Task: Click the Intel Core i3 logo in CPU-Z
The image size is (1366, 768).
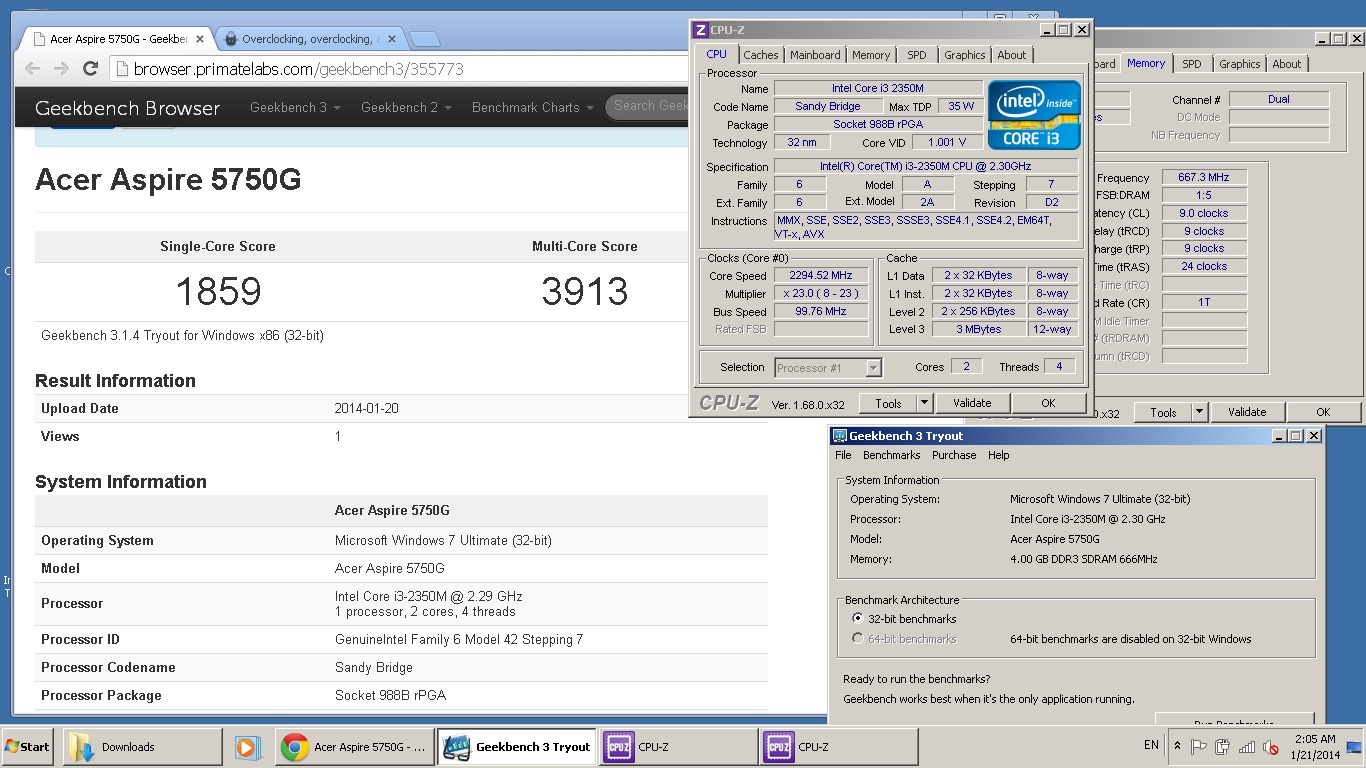Action: [x=1034, y=115]
